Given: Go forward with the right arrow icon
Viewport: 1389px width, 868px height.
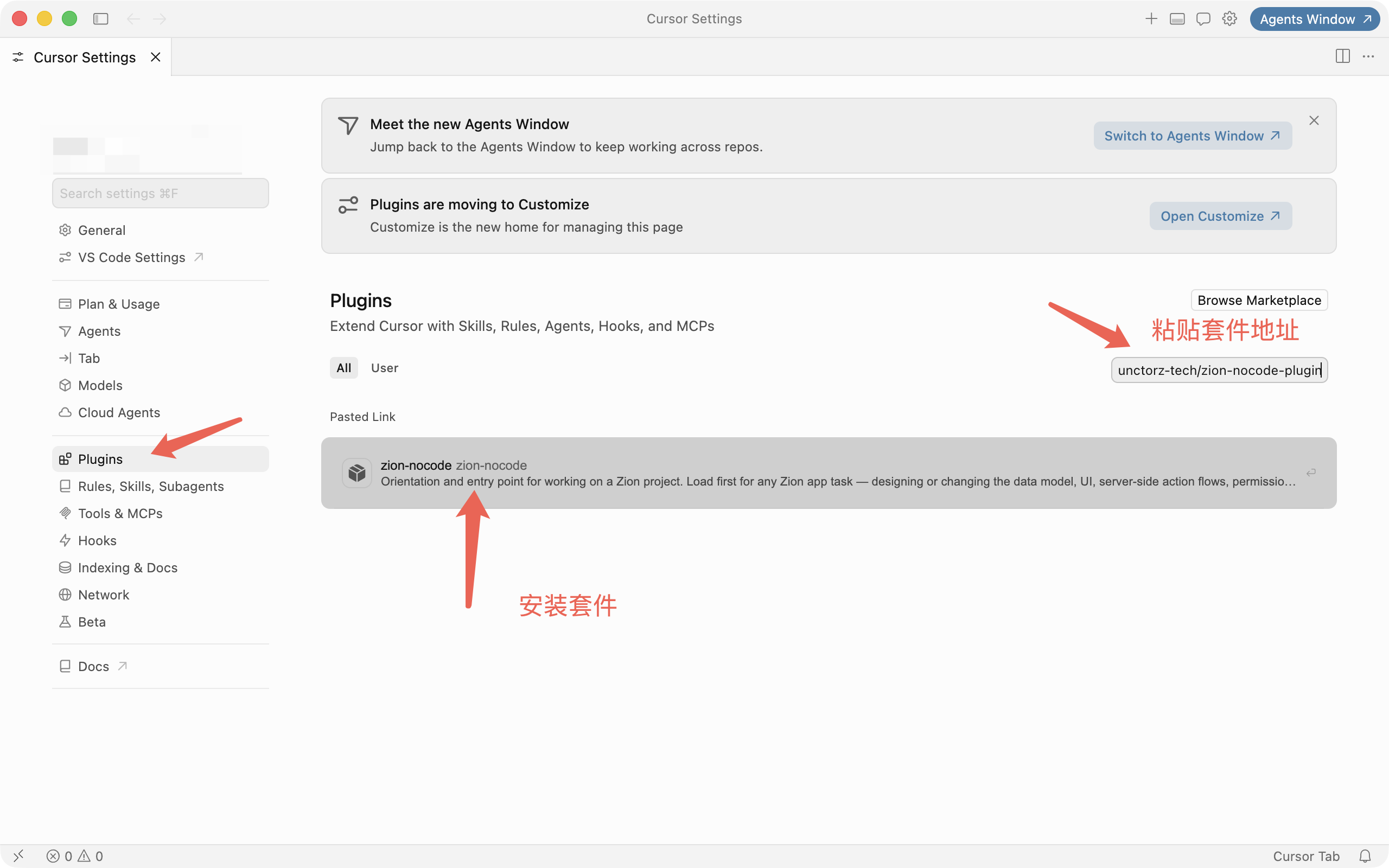Looking at the screenshot, I should pos(160,19).
